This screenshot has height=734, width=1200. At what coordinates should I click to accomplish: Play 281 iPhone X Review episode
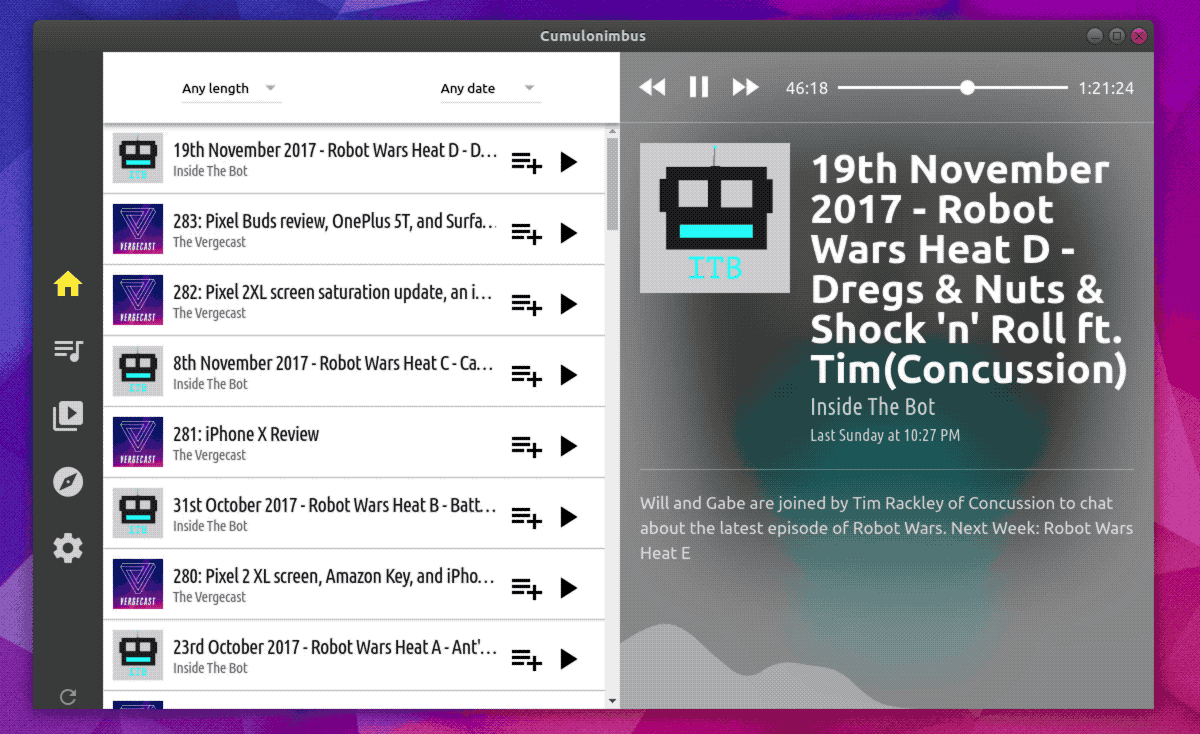569,446
